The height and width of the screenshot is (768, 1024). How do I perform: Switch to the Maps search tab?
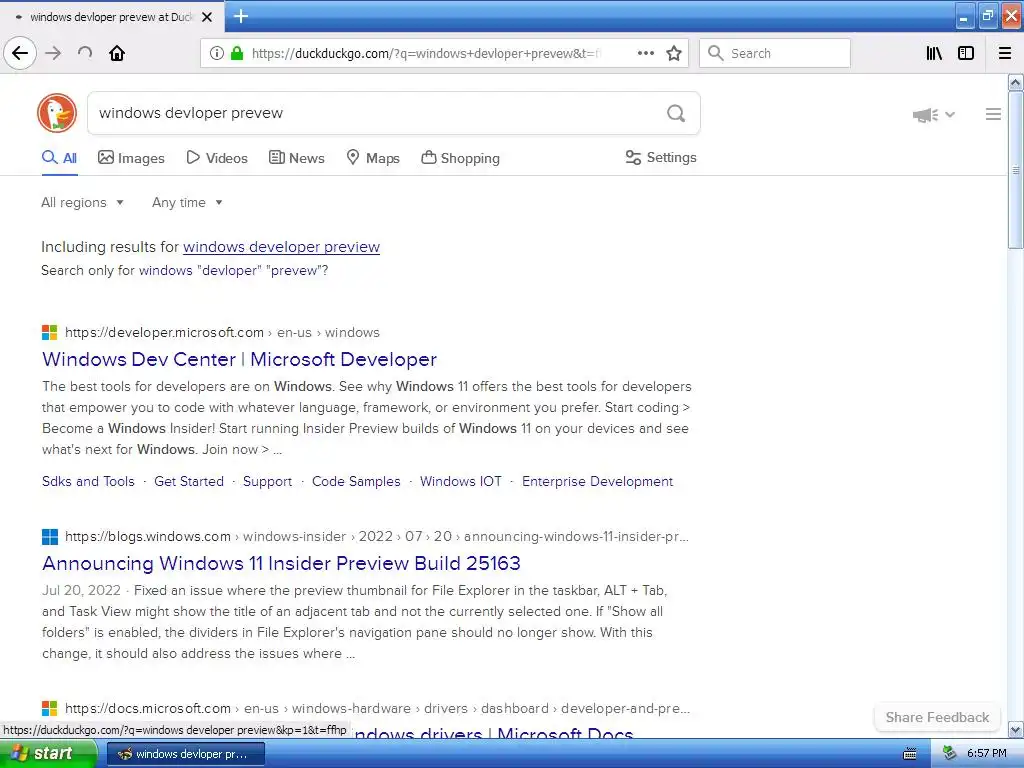pyautogui.click(x=373, y=158)
